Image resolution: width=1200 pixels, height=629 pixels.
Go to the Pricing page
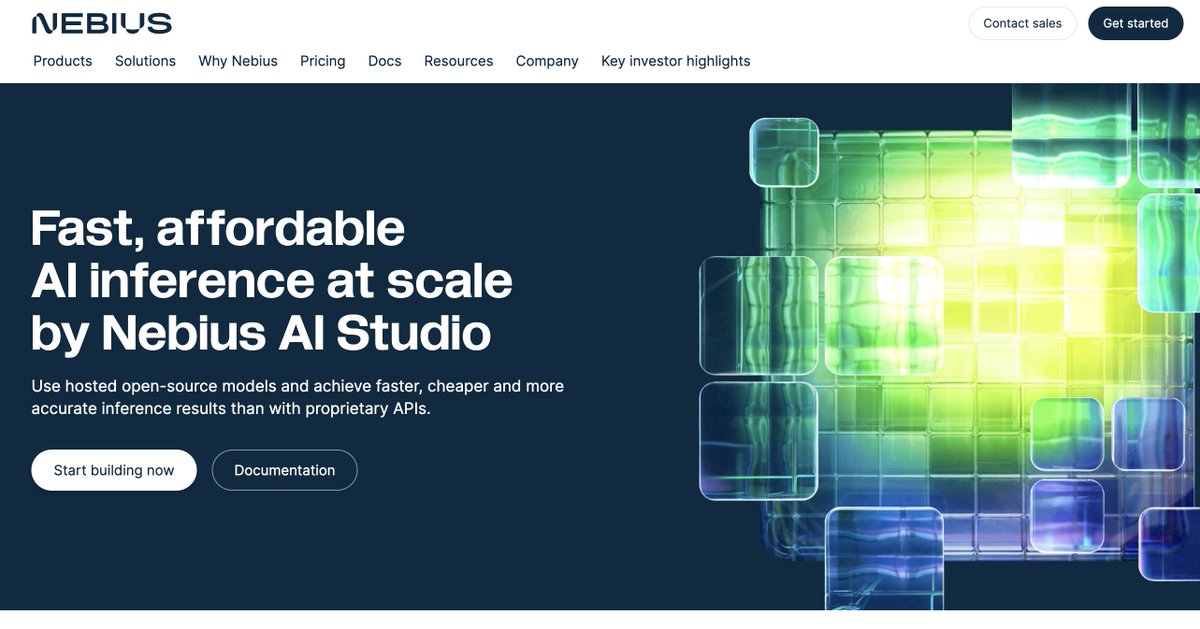click(x=323, y=61)
